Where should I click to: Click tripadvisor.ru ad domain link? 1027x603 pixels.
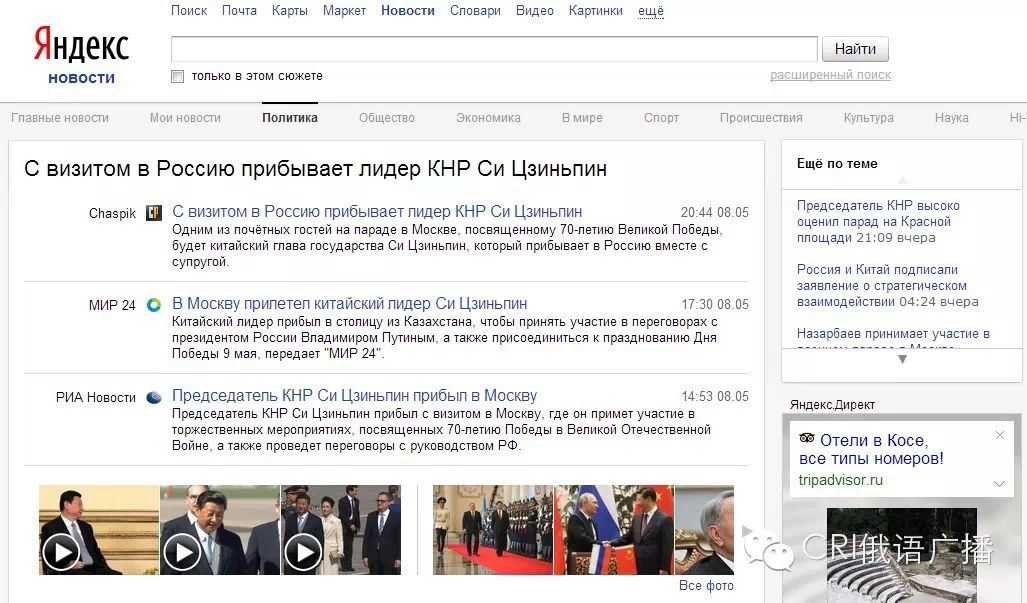pyautogui.click(x=840, y=480)
